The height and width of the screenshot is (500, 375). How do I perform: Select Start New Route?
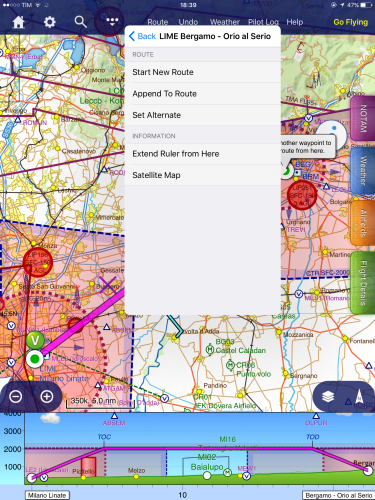click(x=202, y=72)
